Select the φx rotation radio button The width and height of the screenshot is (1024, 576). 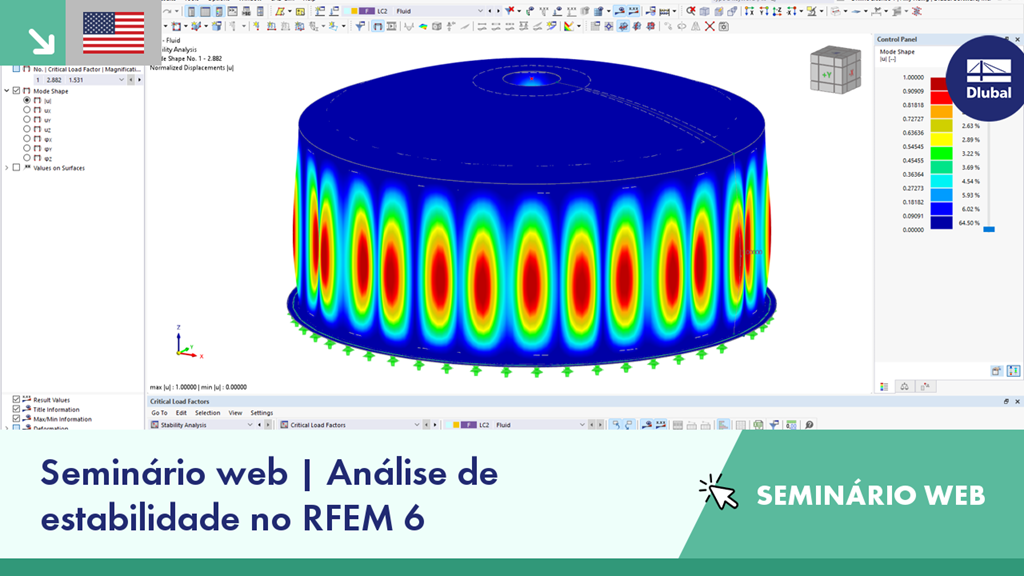click(x=27, y=138)
